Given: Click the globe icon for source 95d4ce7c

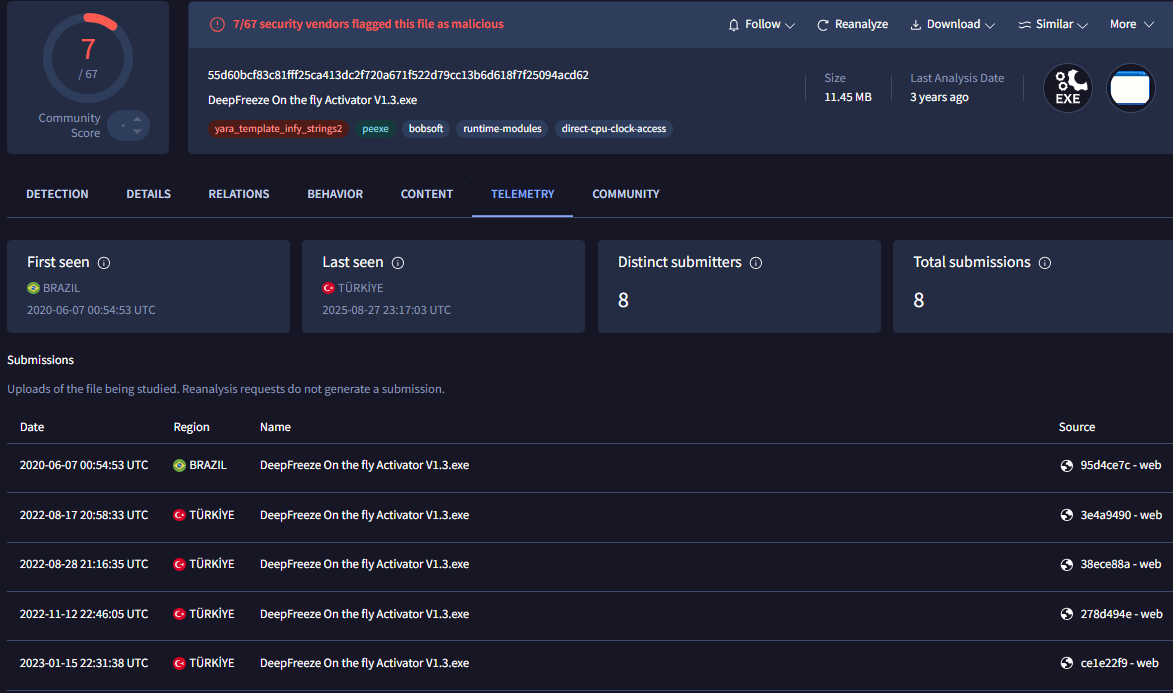Looking at the screenshot, I should [x=1067, y=465].
